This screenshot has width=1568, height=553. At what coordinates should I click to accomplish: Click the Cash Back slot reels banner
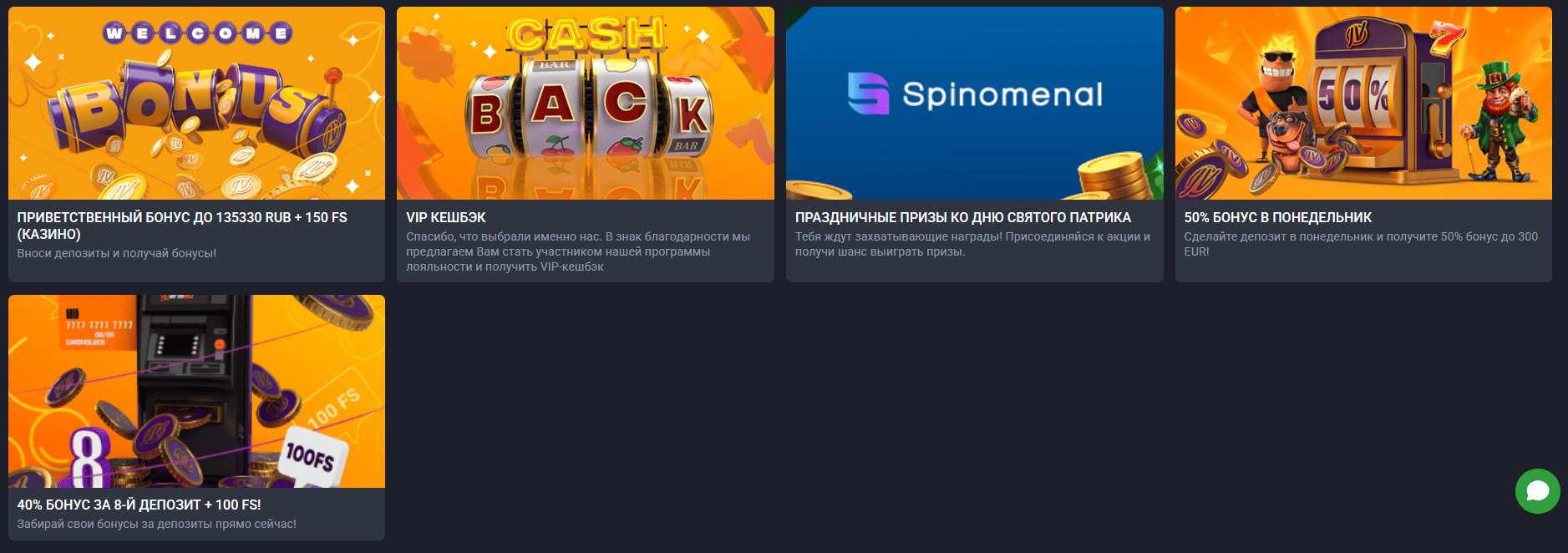point(586,103)
